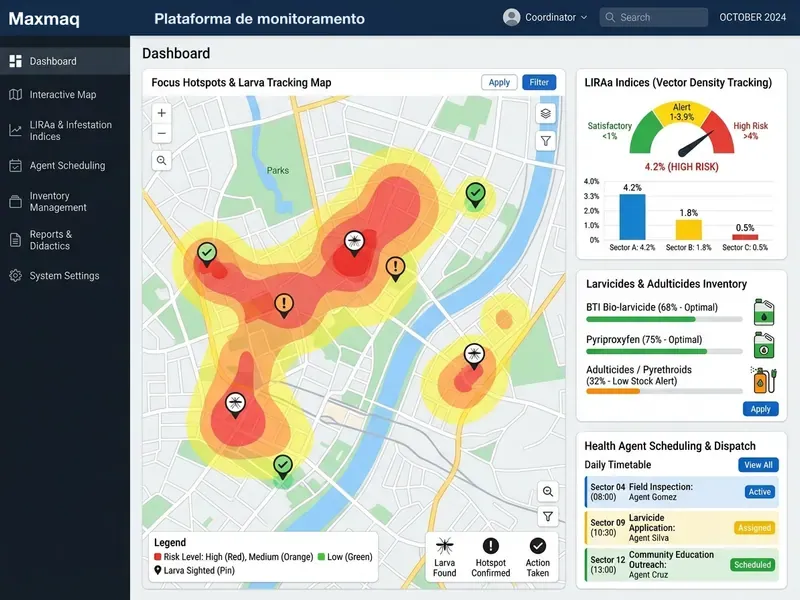The image size is (800, 600).
Task: Click the Inventory Management box icon
Action: (x=16, y=202)
